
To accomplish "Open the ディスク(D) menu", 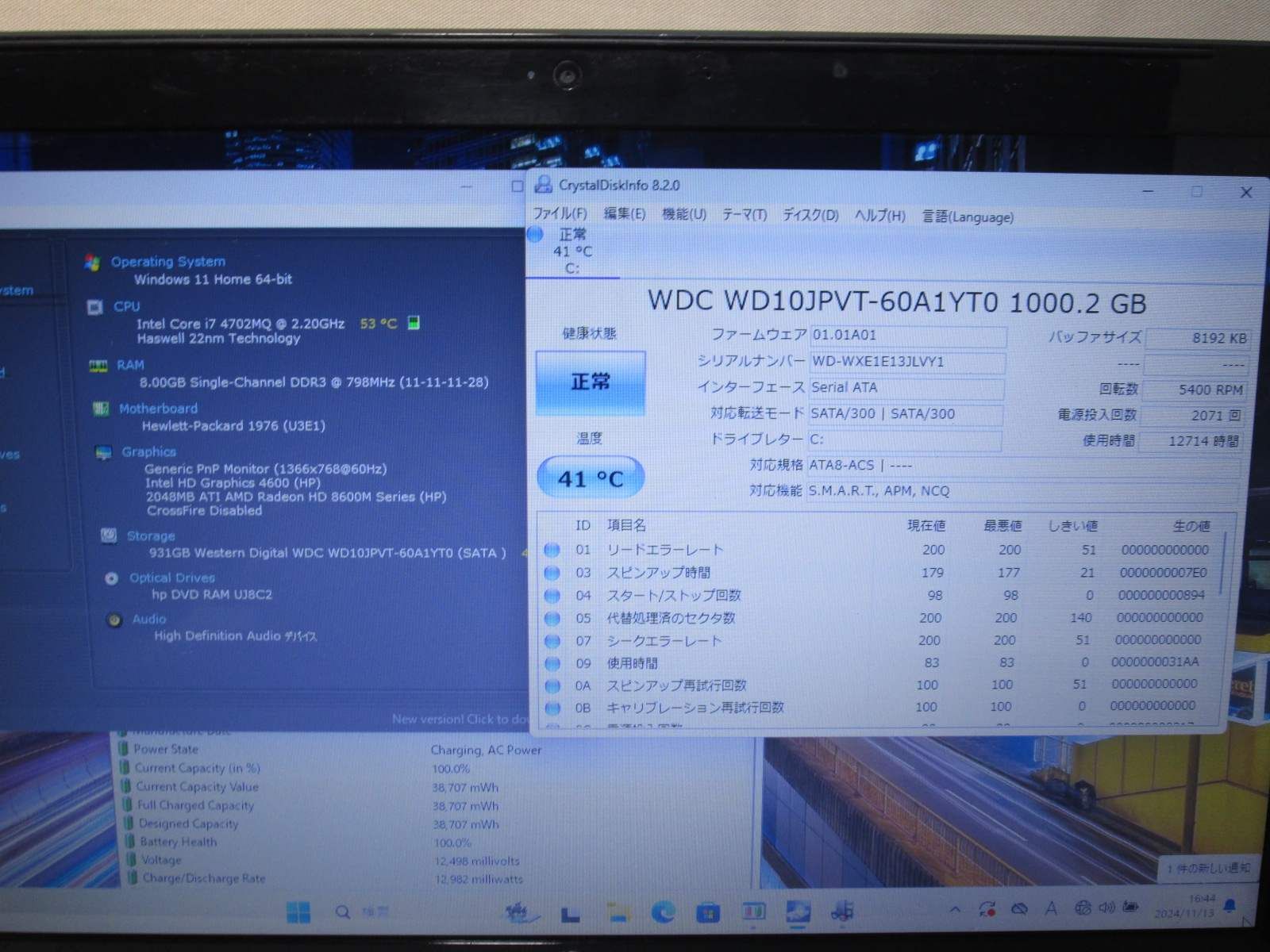I will pos(810,215).
